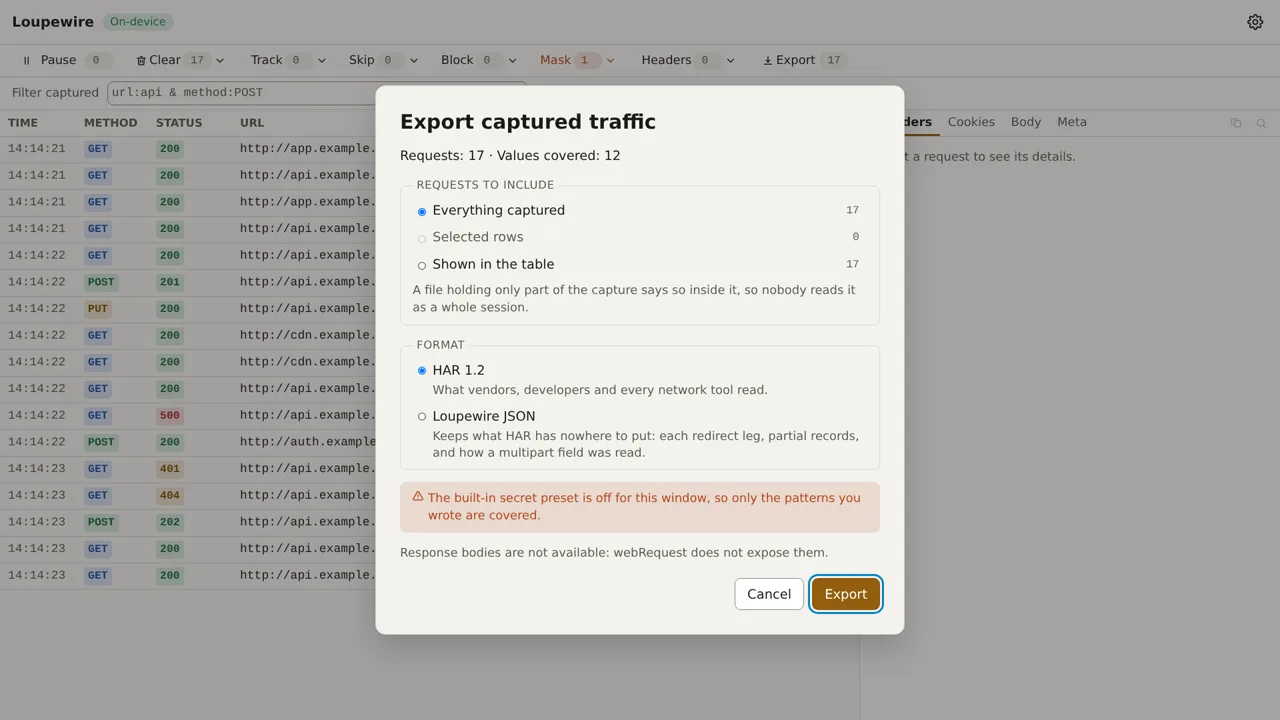Click the toolbar Export button with download icon

click(x=804, y=60)
